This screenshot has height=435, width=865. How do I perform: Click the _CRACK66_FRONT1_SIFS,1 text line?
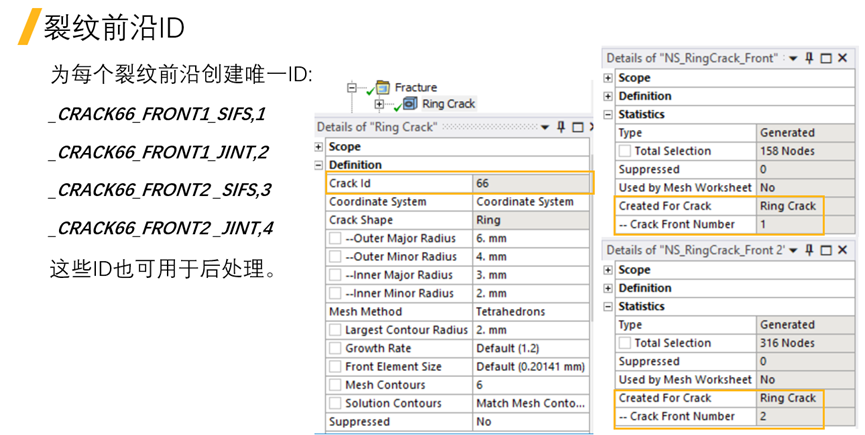click(158, 114)
